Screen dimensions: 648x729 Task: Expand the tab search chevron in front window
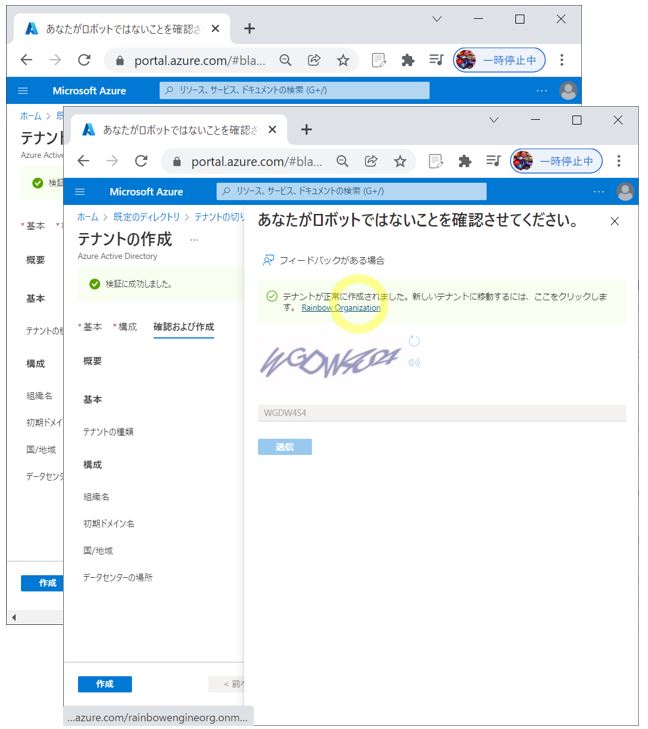point(494,120)
